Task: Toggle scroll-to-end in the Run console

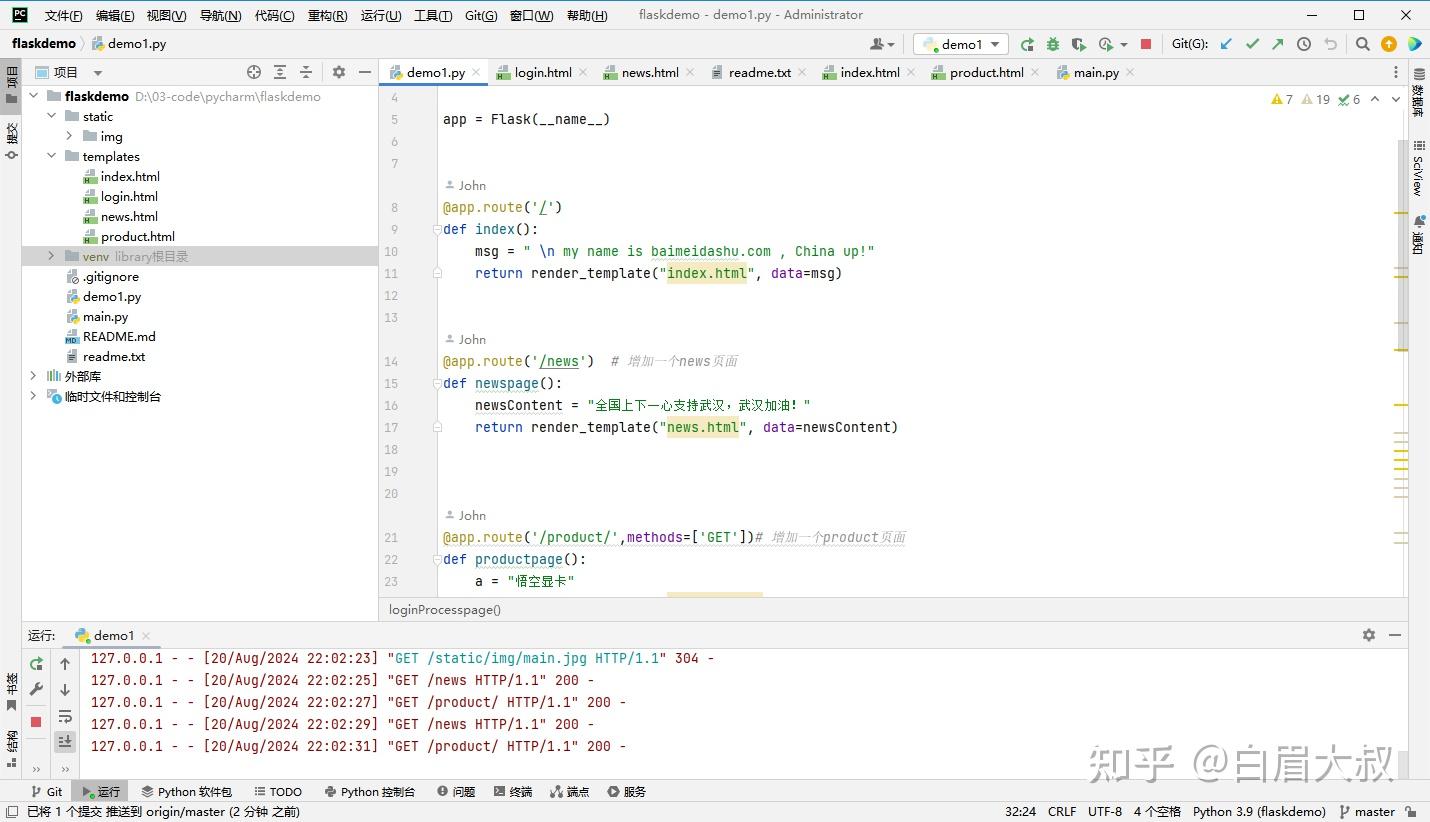Action: (x=65, y=741)
